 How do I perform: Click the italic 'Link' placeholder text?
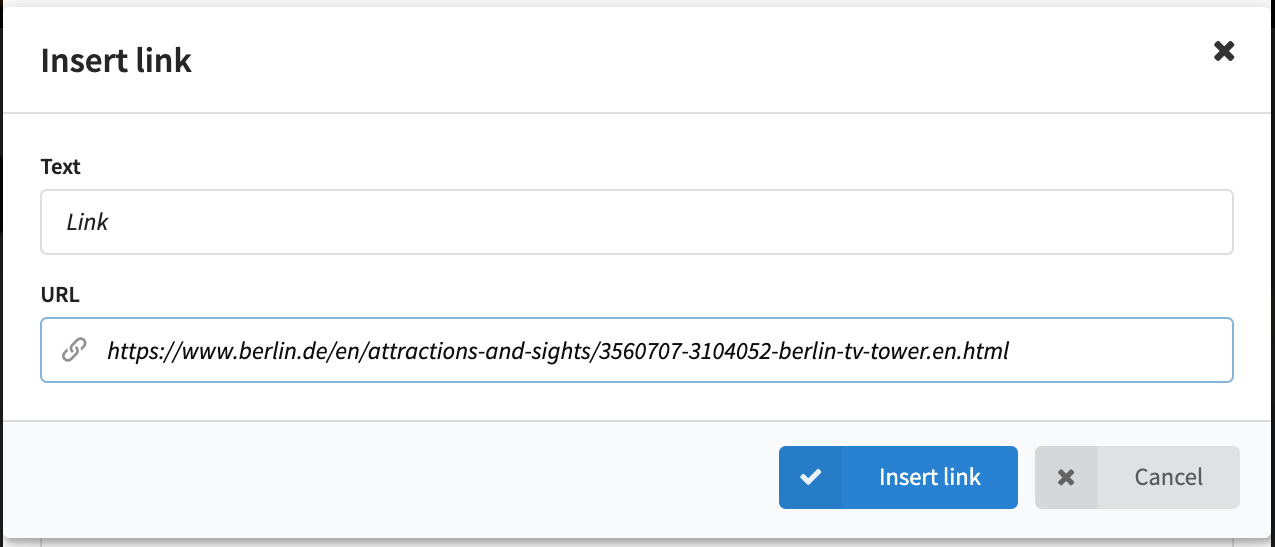tap(87, 222)
